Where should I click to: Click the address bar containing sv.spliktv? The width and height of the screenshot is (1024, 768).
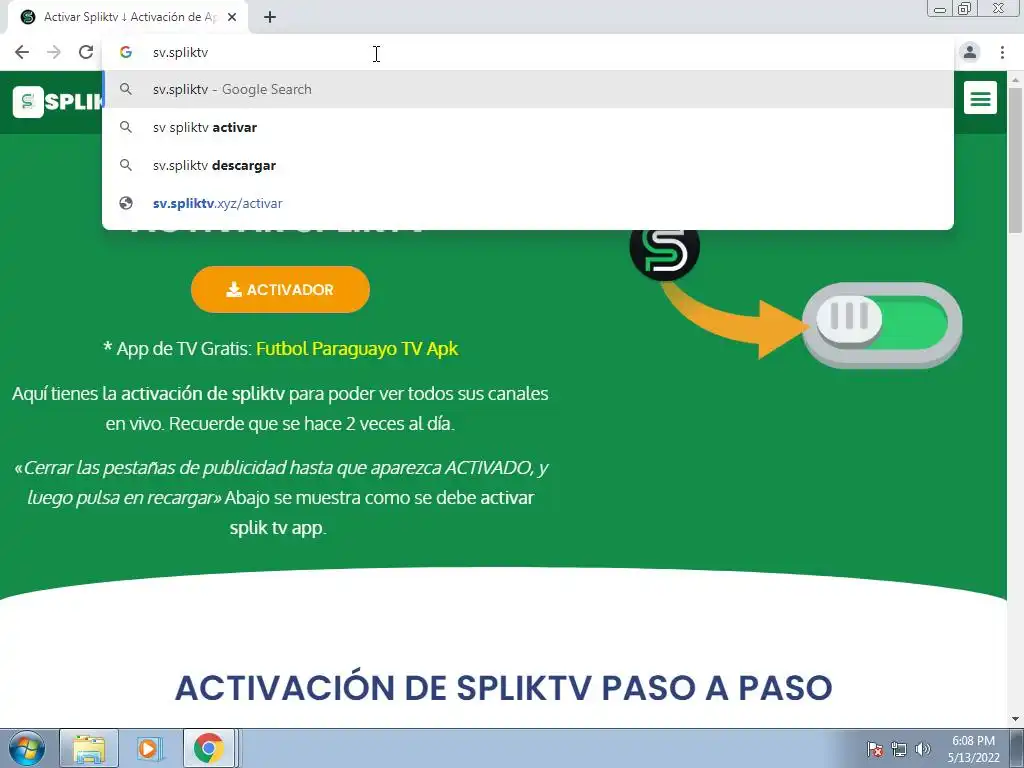pyautogui.click(x=528, y=52)
